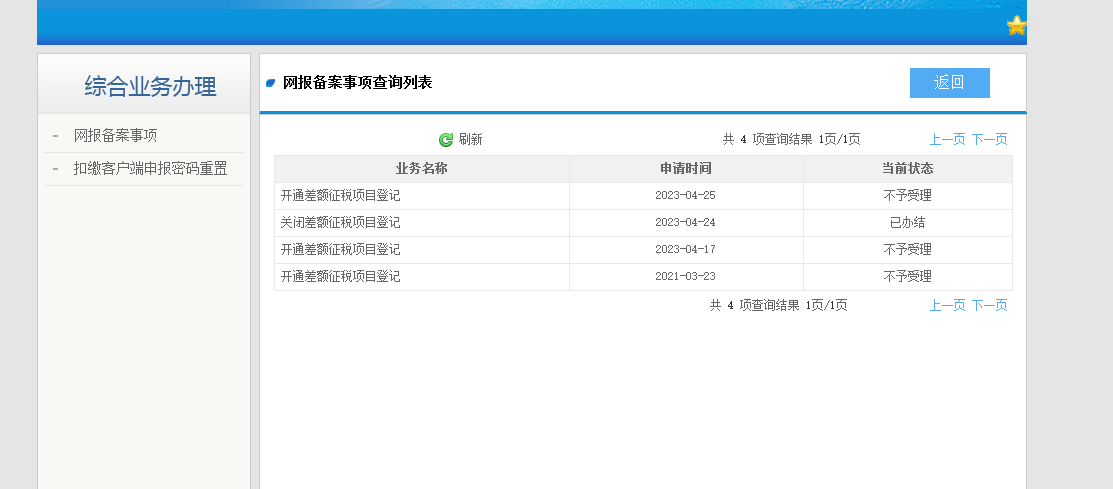Click the 申请时间 column header

click(x=685, y=169)
